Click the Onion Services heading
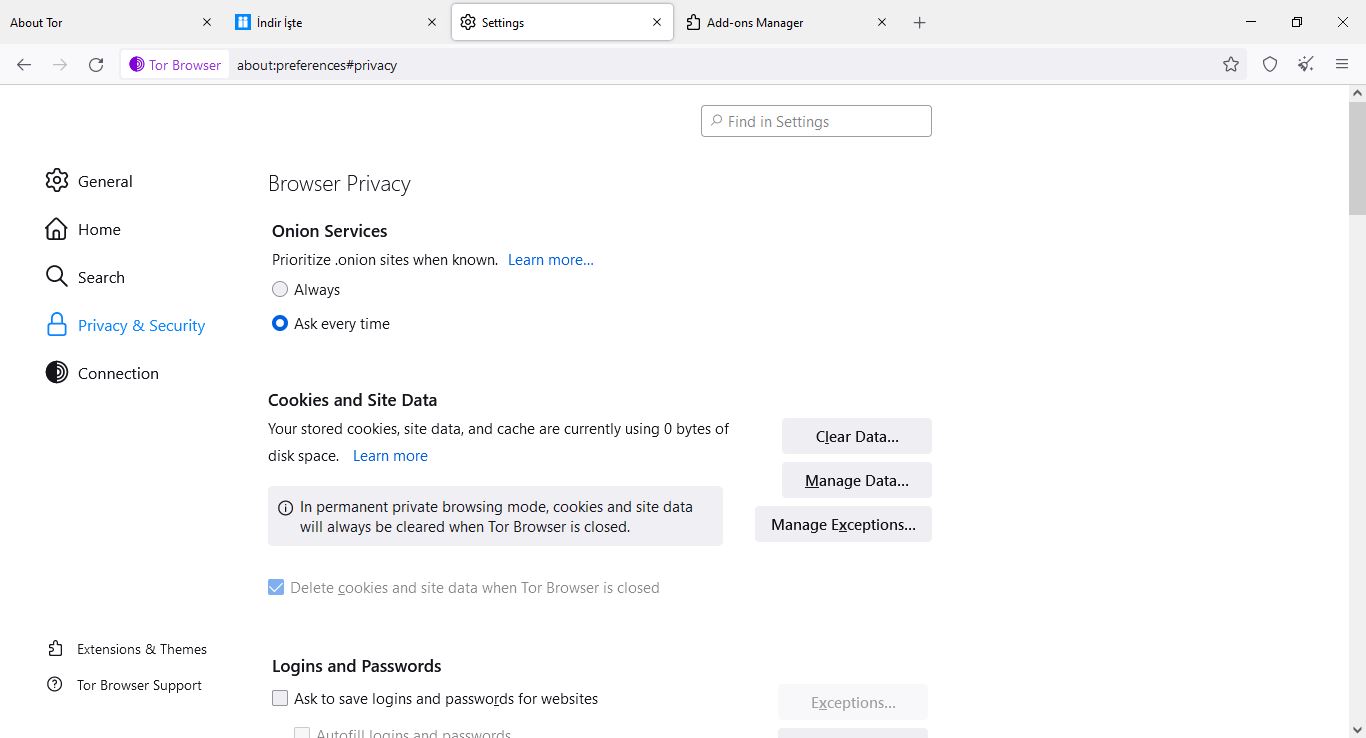Viewport: 1366px width, 738px height. [x=329, y=231]
